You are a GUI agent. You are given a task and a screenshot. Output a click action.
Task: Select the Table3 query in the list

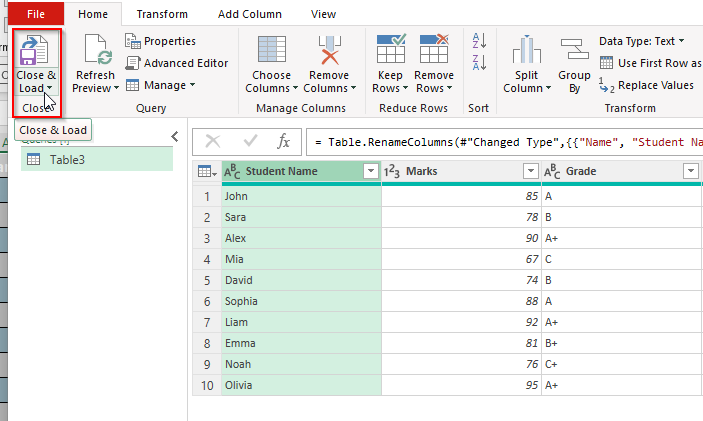68,160
